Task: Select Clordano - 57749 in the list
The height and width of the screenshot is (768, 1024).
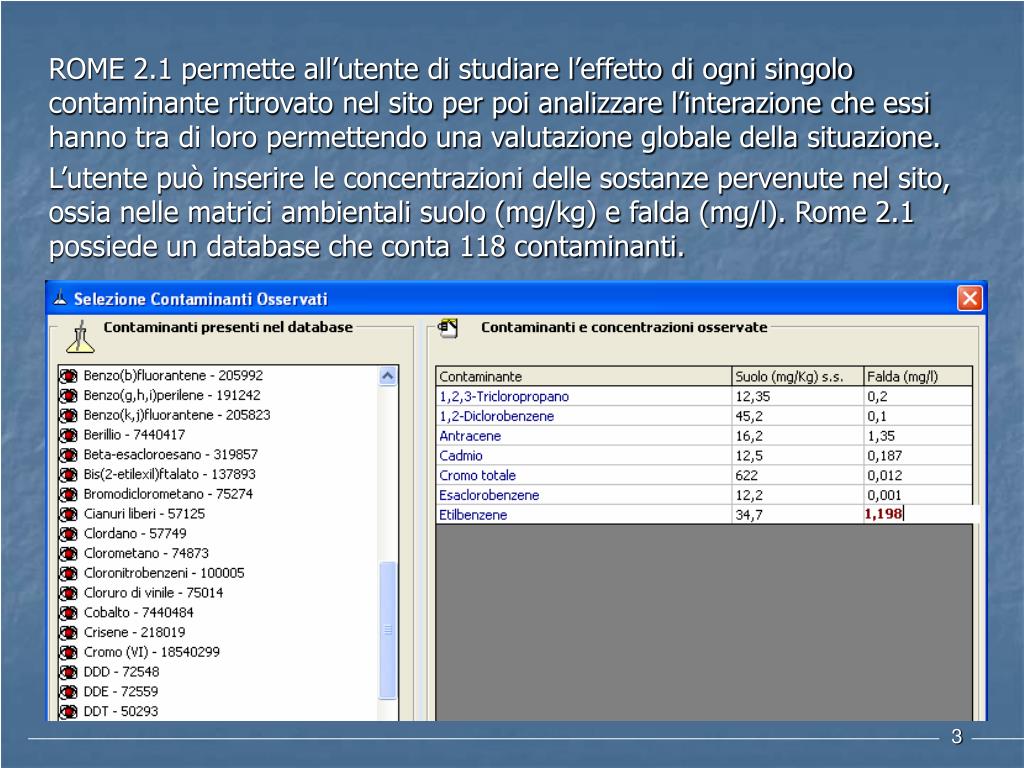Action: (135, 534)
